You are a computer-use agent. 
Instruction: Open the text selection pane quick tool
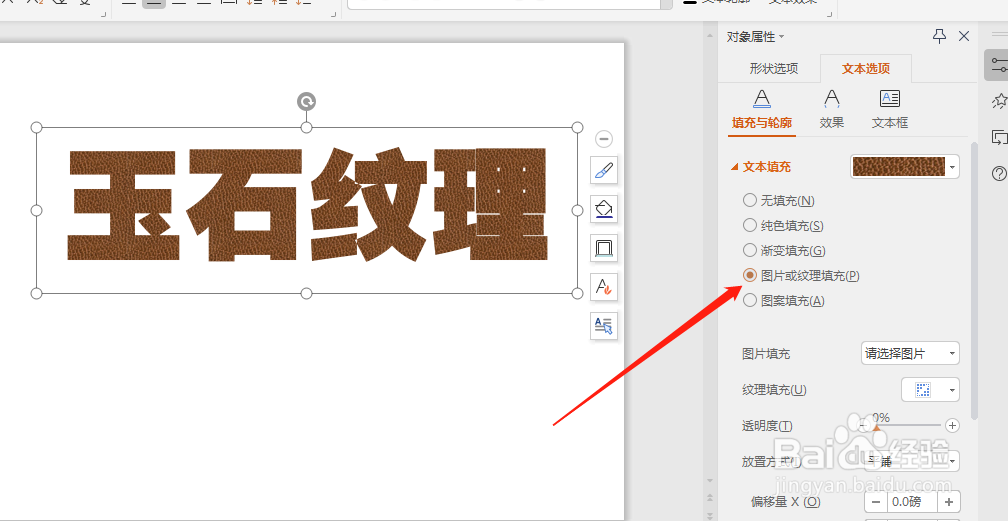point(604,325)
